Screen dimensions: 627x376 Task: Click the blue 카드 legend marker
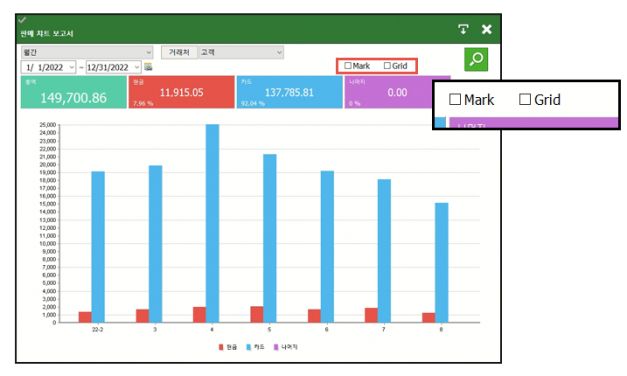[248, 347]
